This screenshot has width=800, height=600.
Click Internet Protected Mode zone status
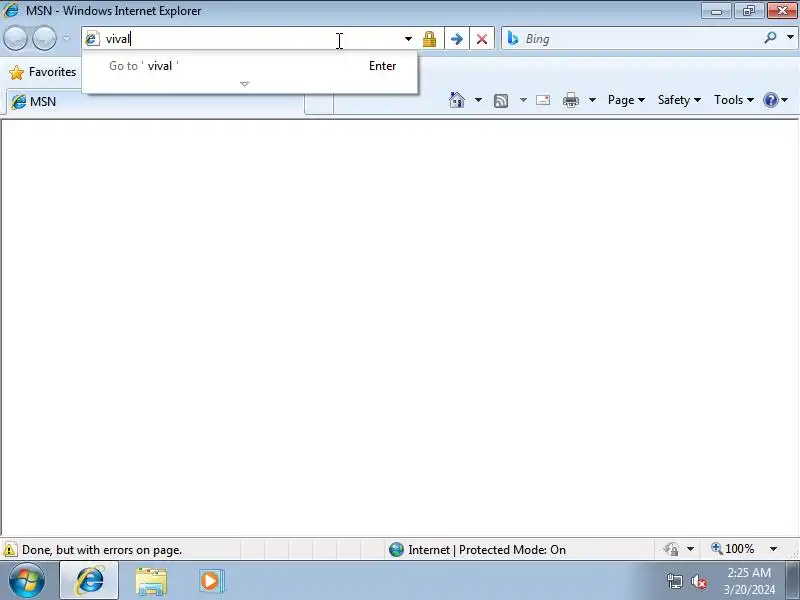coord(487,549)
